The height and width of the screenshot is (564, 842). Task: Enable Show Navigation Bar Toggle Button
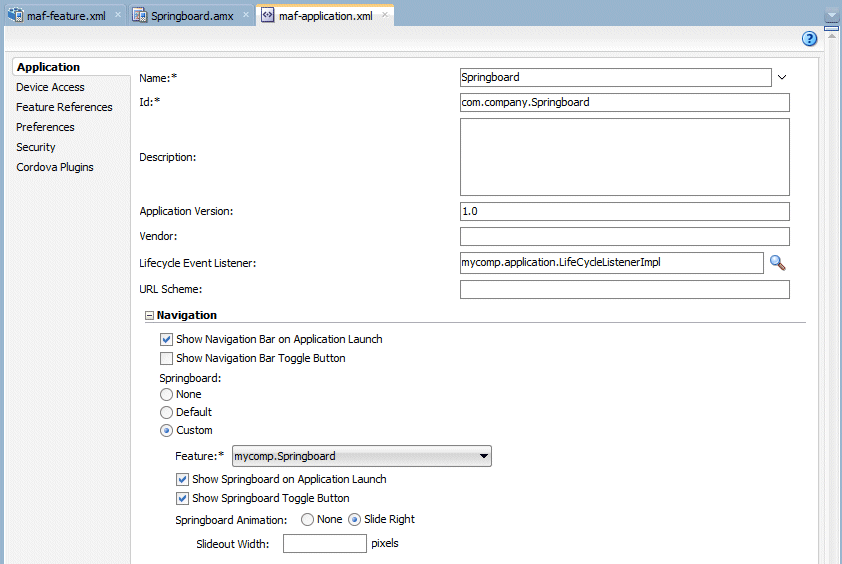(166, 358)
